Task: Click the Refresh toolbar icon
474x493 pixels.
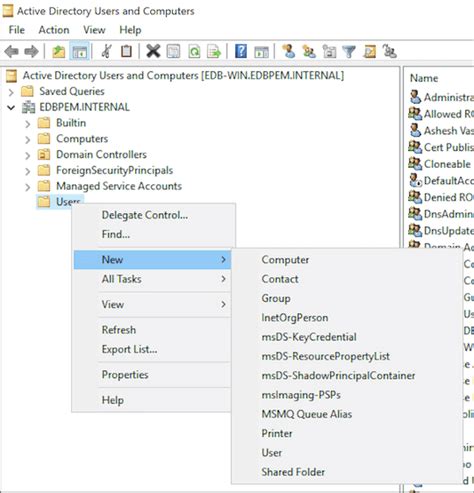Action: [194, 52]
